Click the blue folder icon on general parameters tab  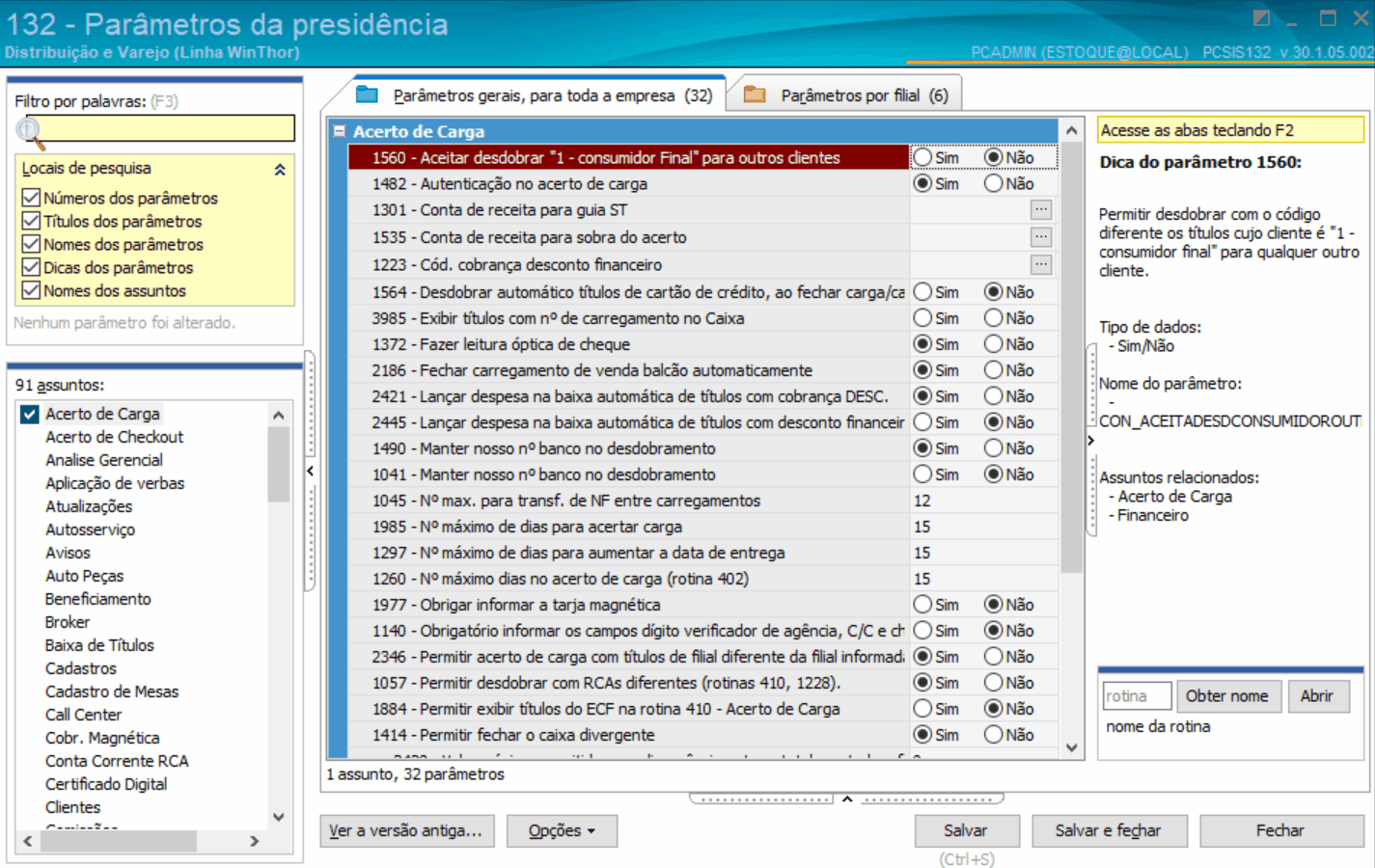367,95
